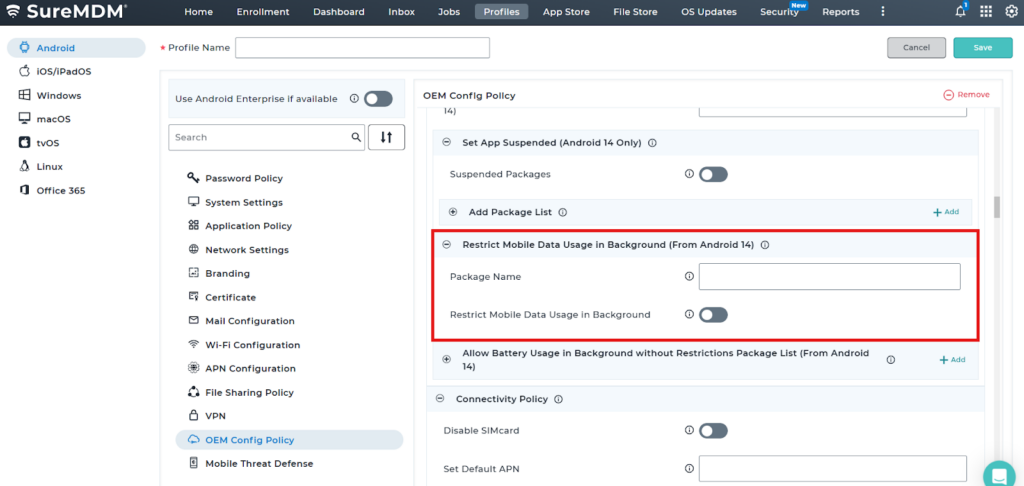Open the Dashboard tab
Image resolution: width=1024 pixels, height=486 pixels.
click(x=338, y=12)
